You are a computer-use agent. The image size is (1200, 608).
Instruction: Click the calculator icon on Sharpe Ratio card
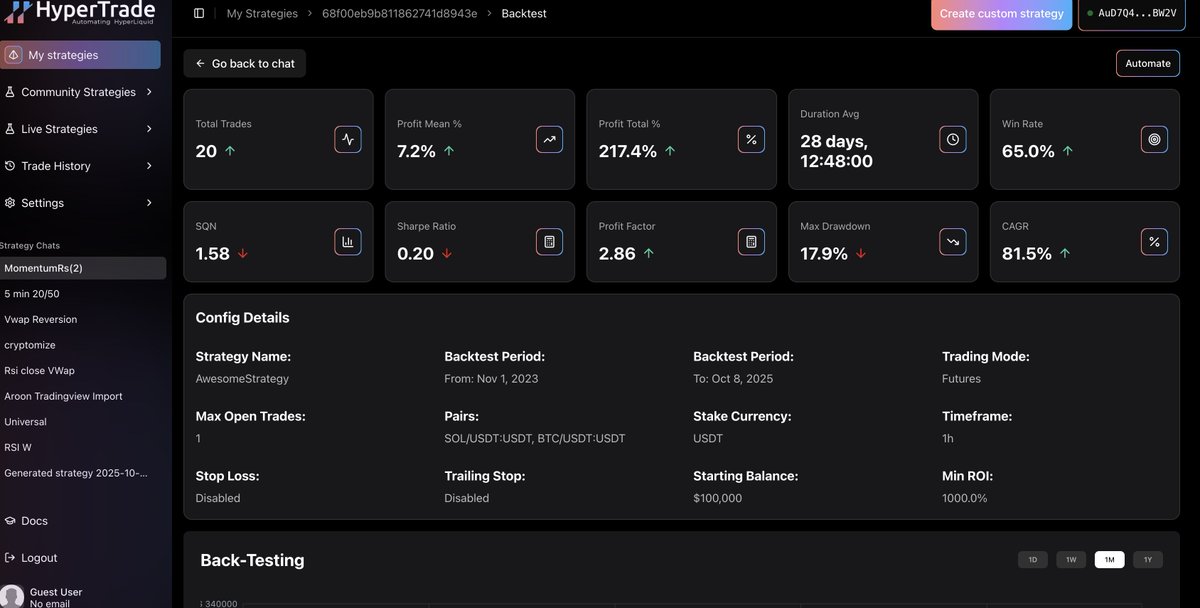click(549, 241)
